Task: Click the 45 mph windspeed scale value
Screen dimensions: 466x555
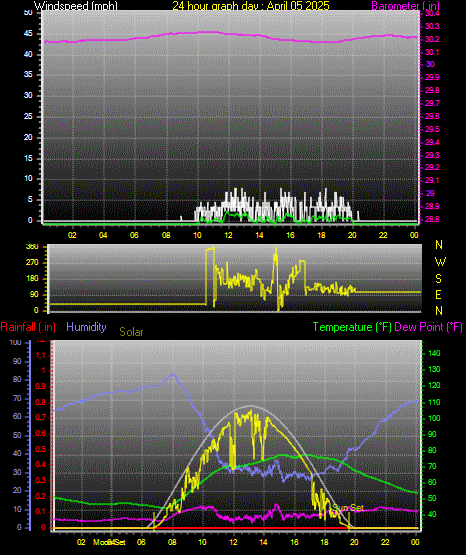Action: click(28, 34)
